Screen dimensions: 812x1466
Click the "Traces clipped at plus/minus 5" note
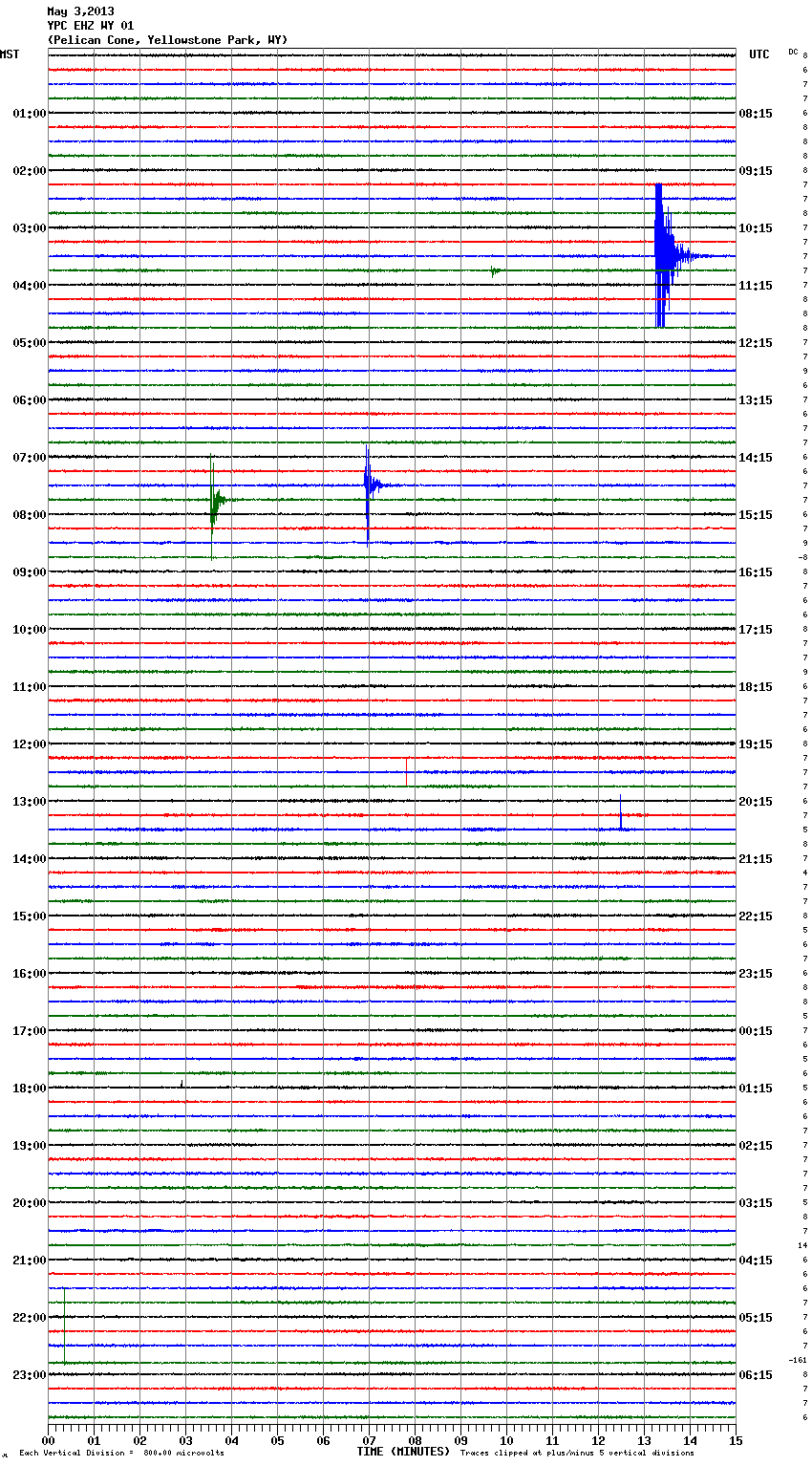tap(577, 1453)
